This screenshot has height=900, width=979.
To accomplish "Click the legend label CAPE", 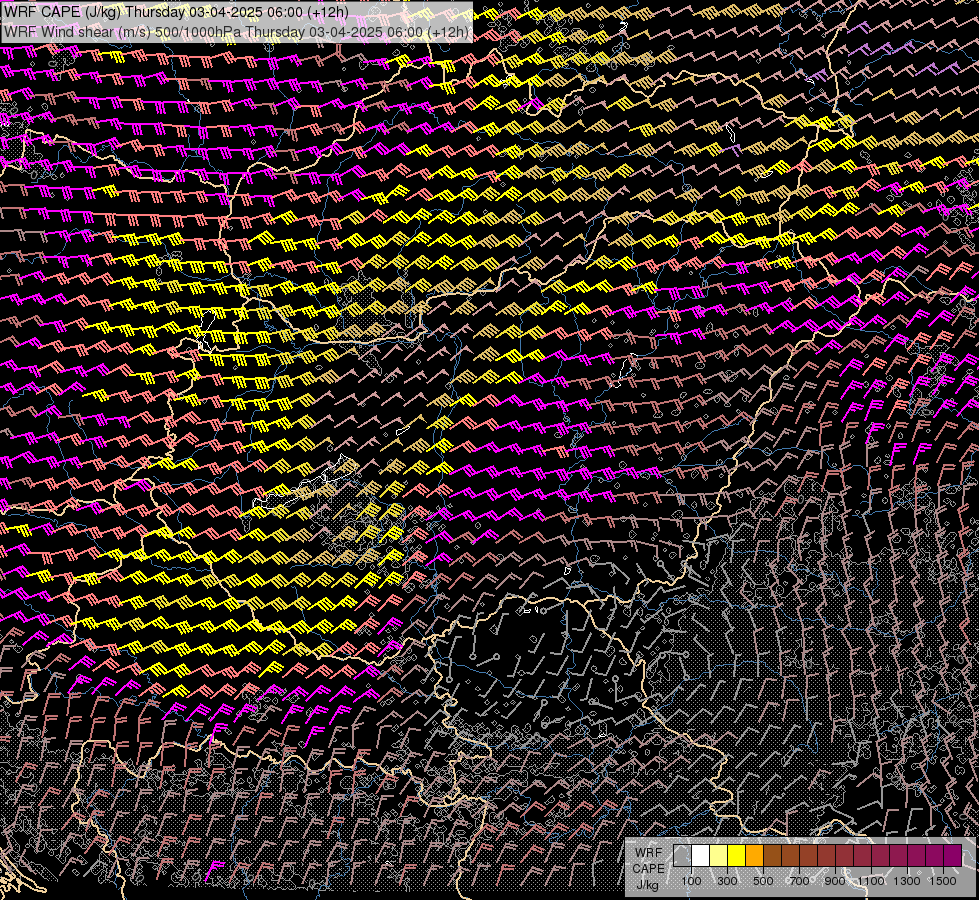I will click(x=648, y=869).
